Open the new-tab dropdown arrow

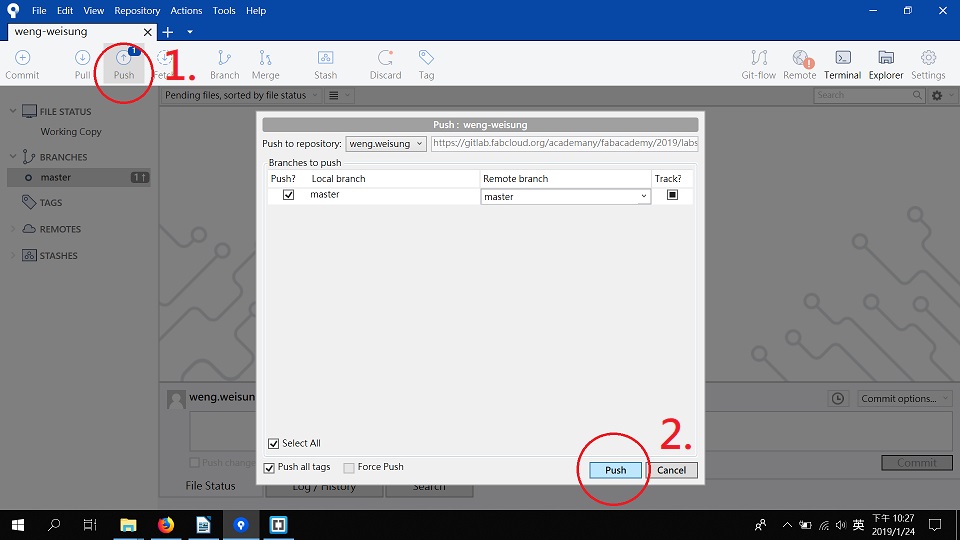(x=190, y=31)
